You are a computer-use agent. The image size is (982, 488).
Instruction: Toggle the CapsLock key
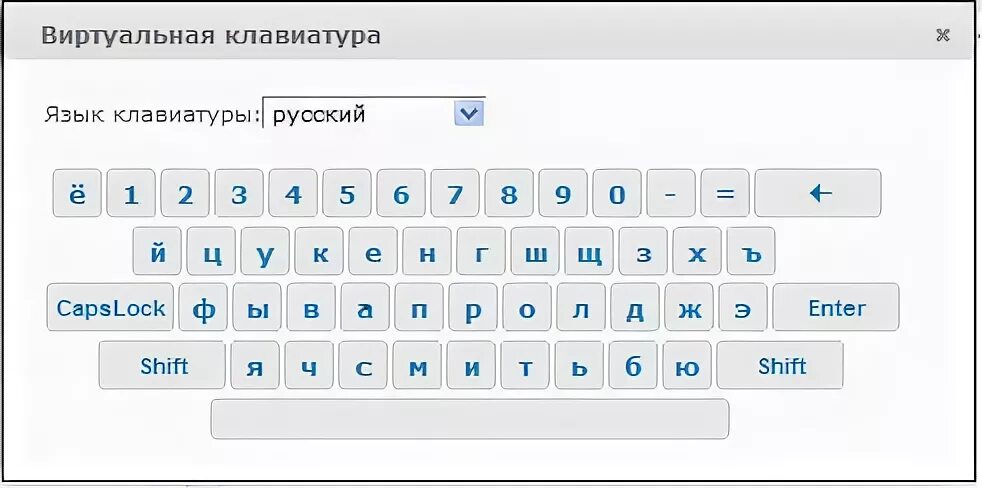pyautogui.click(x=111, y=307)
